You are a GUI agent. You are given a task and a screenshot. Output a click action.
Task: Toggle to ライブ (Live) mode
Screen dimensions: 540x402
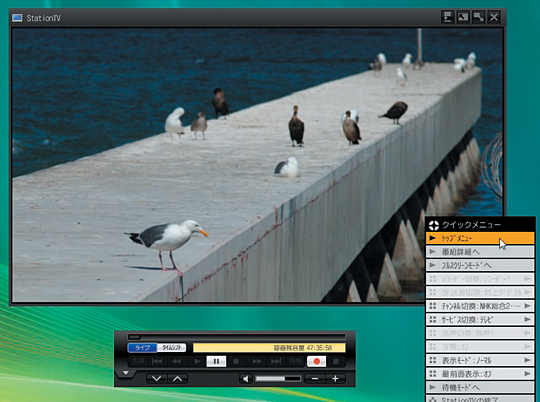(143, 348)
